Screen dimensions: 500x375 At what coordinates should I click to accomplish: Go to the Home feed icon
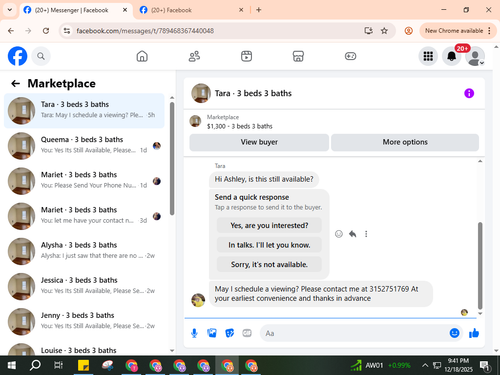coord(142,56)
